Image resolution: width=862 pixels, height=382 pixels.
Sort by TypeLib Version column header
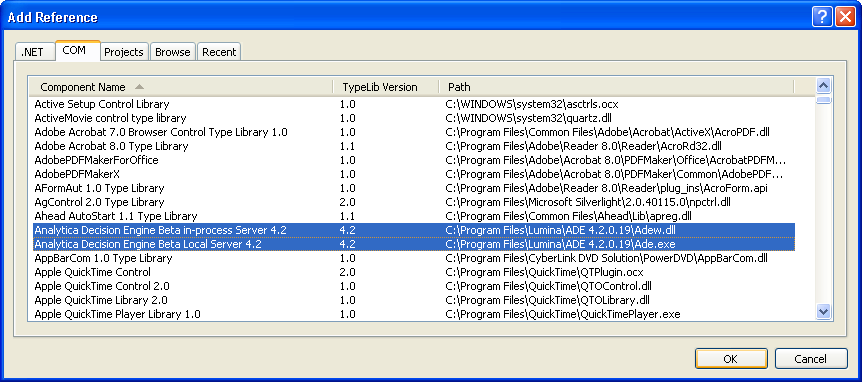386,87
